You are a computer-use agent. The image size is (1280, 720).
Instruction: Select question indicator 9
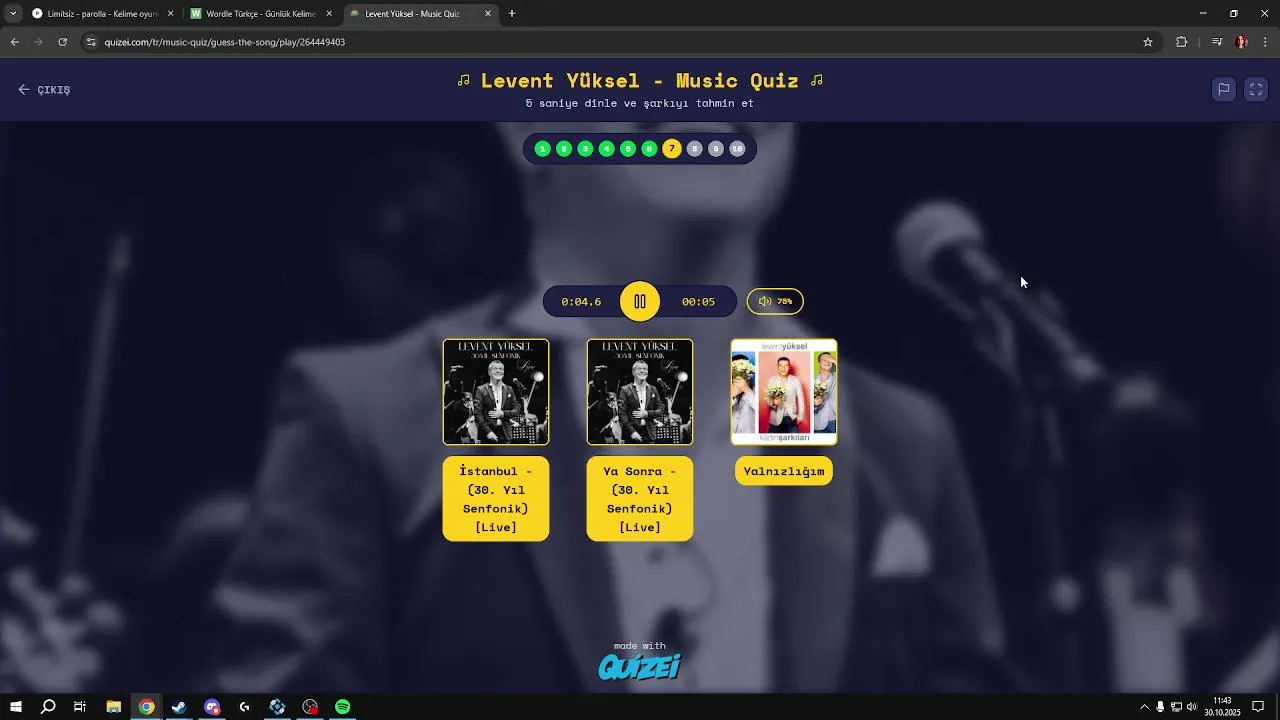pos(716,149)
